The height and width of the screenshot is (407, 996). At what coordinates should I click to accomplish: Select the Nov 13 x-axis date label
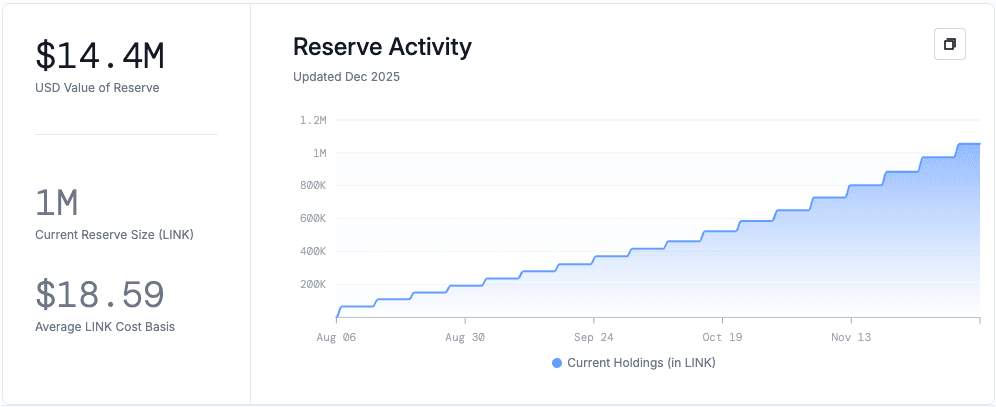pos(850,337)
